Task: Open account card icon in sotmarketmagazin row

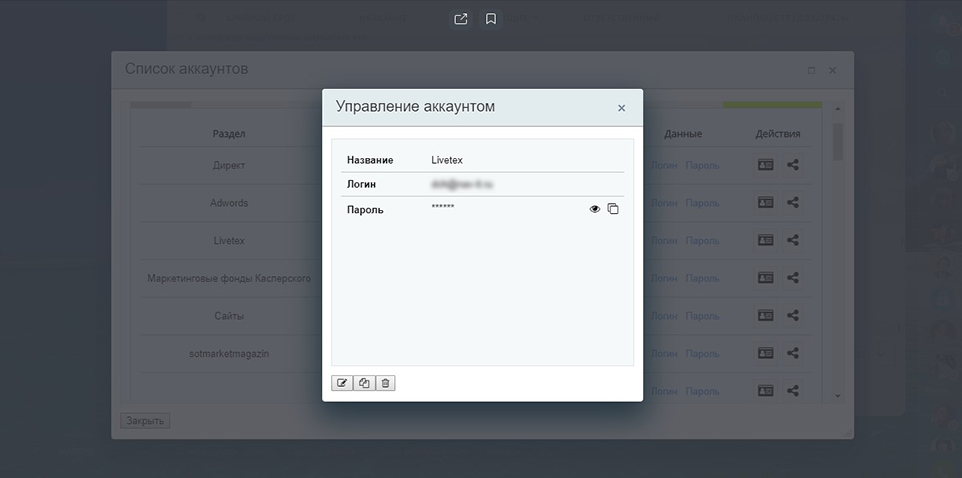Action: click(765, 353)
